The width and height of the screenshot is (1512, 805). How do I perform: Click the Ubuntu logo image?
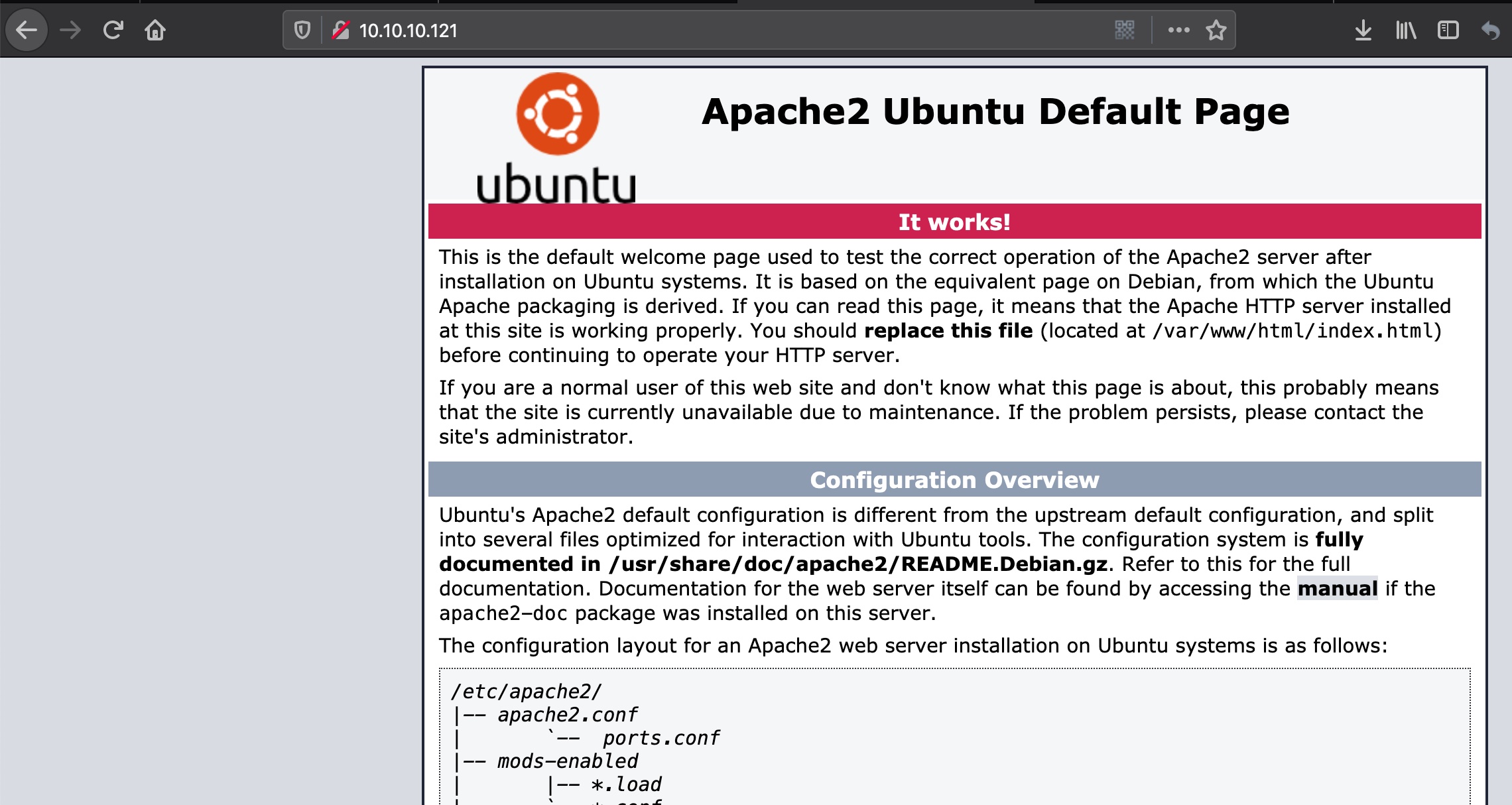[557, 138]
